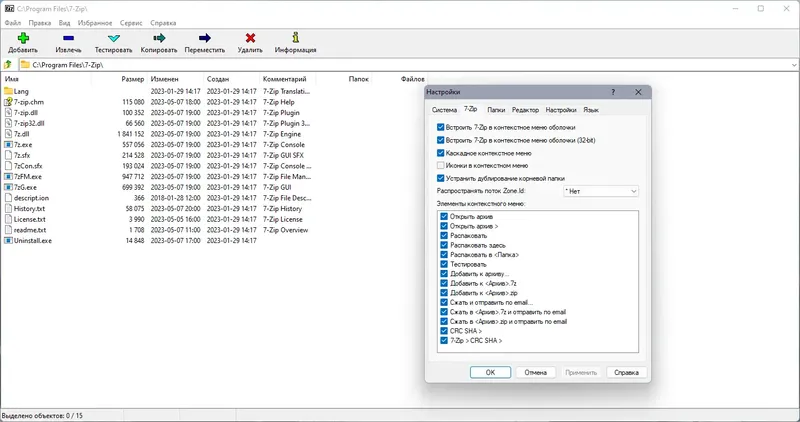Uncheck the Тестировать context menu item
800x422 pixels.
[x=444, y=264]
